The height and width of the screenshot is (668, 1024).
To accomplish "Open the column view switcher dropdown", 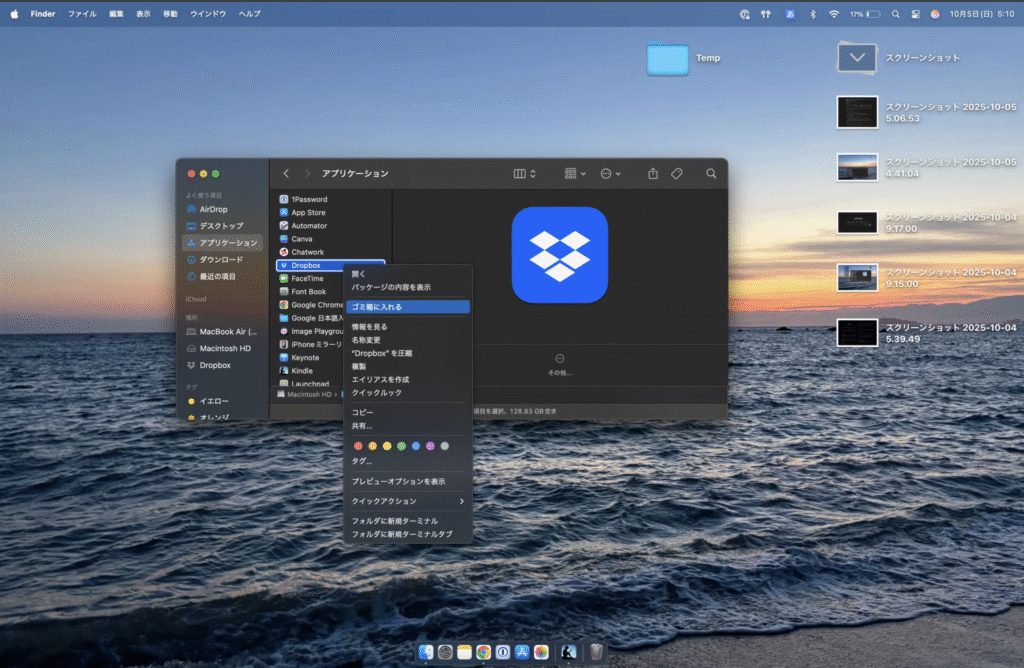I will pos(525,173).
